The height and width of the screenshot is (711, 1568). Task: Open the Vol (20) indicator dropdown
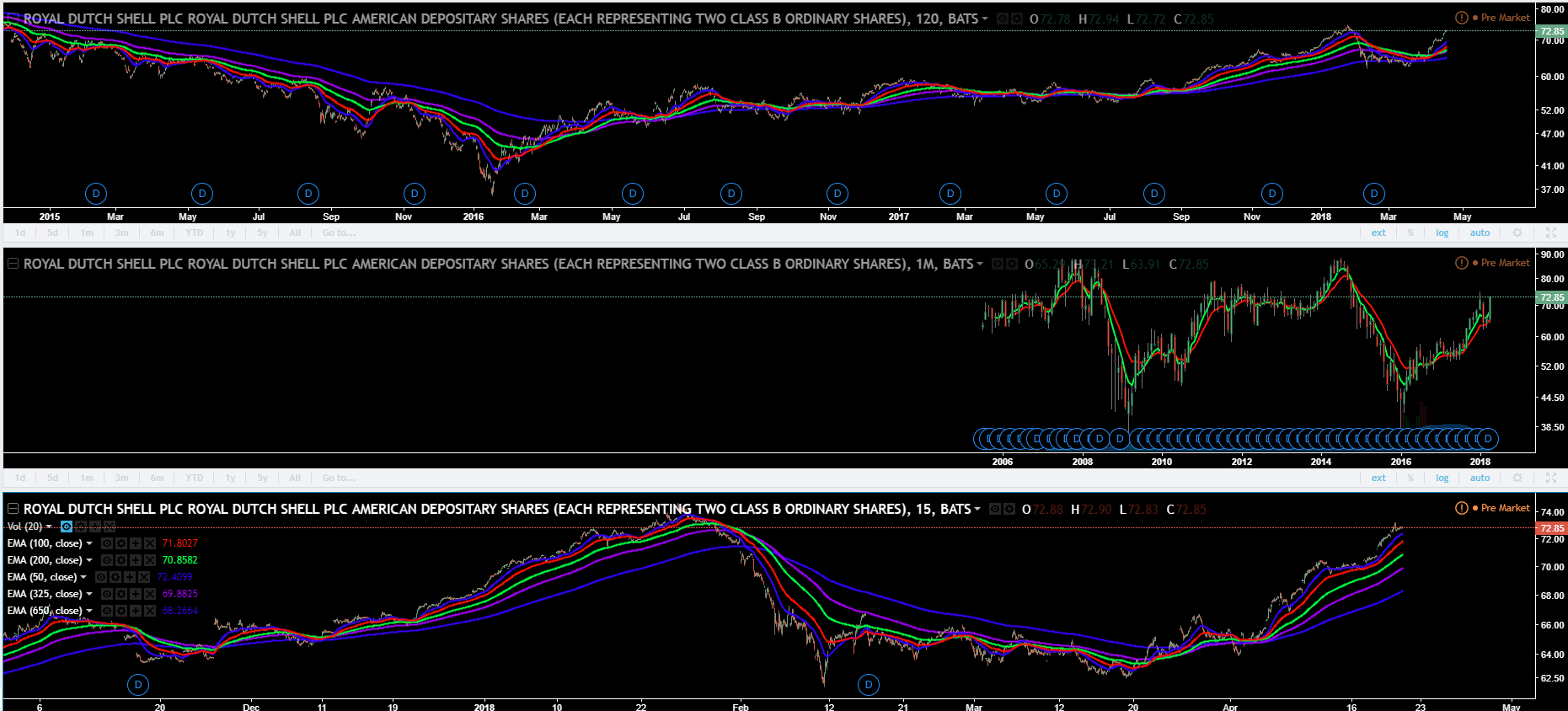point(49,527)
